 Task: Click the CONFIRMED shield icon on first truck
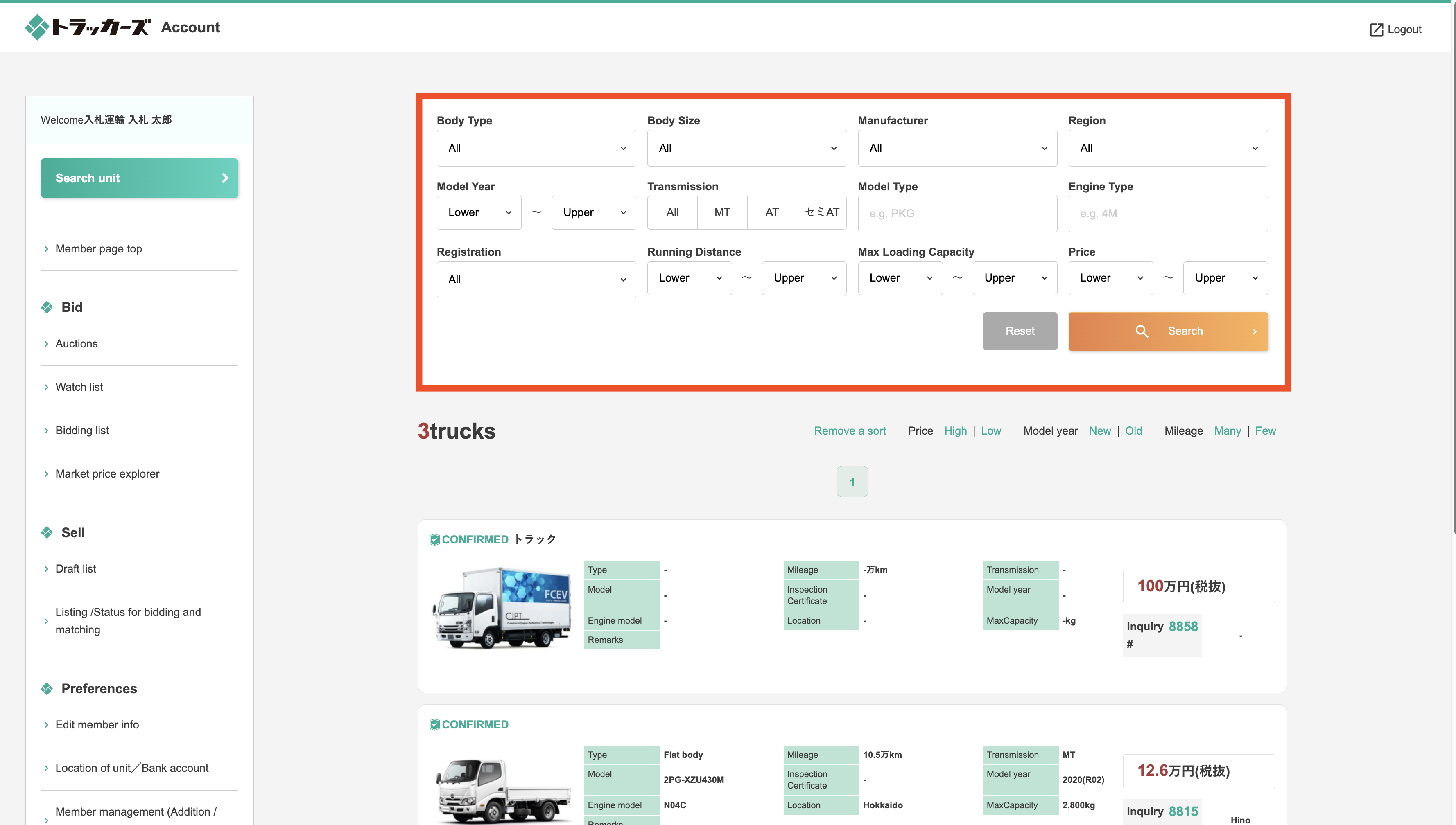click(434, 539)
